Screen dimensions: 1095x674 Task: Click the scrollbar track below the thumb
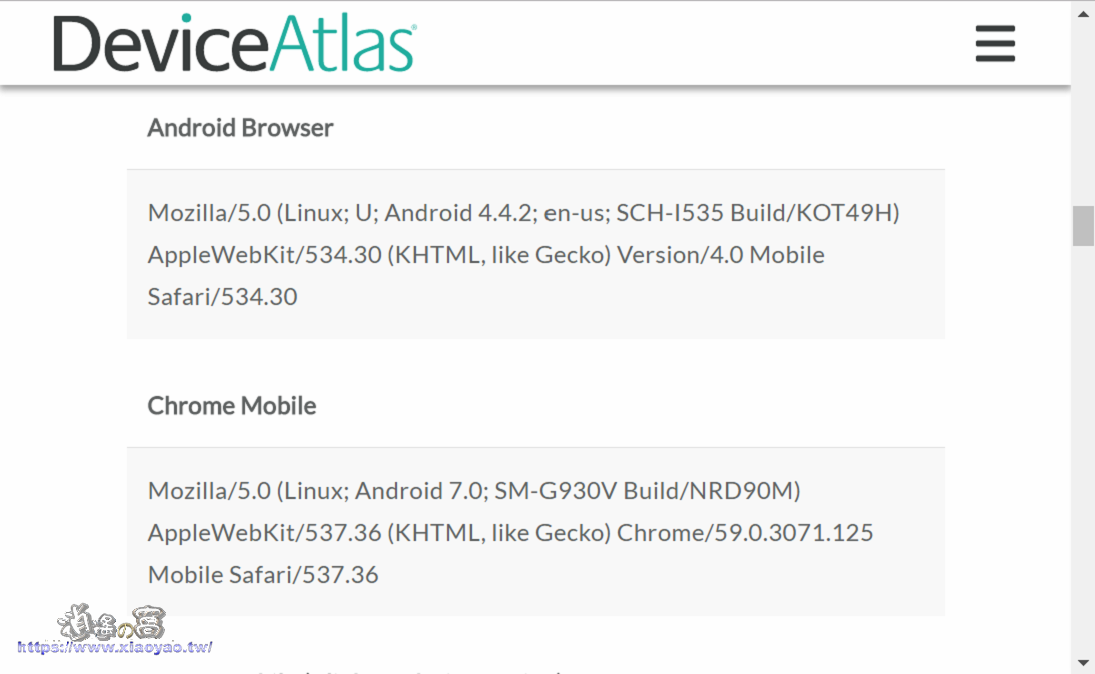point(1083,450)
